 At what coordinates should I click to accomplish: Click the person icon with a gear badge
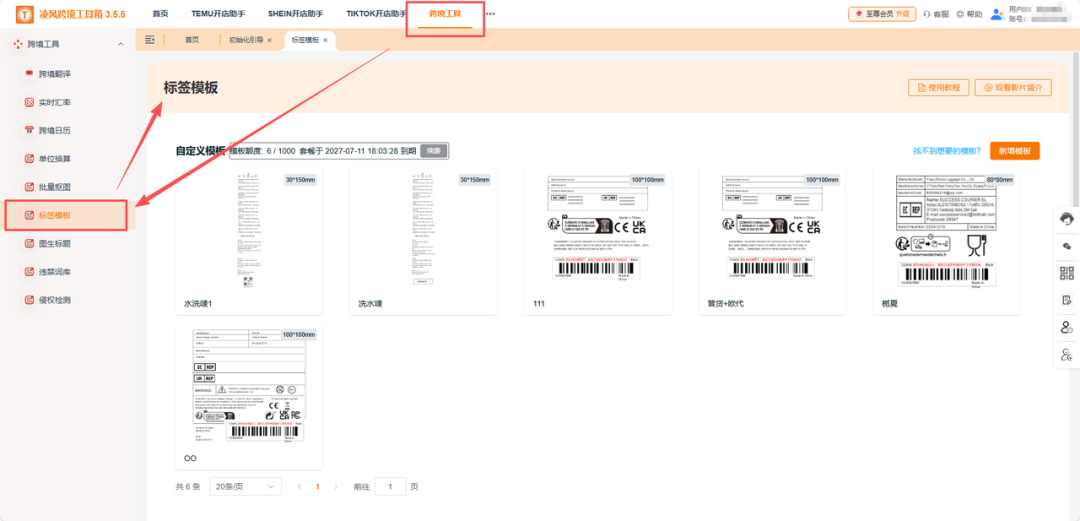pos(1067,355)
